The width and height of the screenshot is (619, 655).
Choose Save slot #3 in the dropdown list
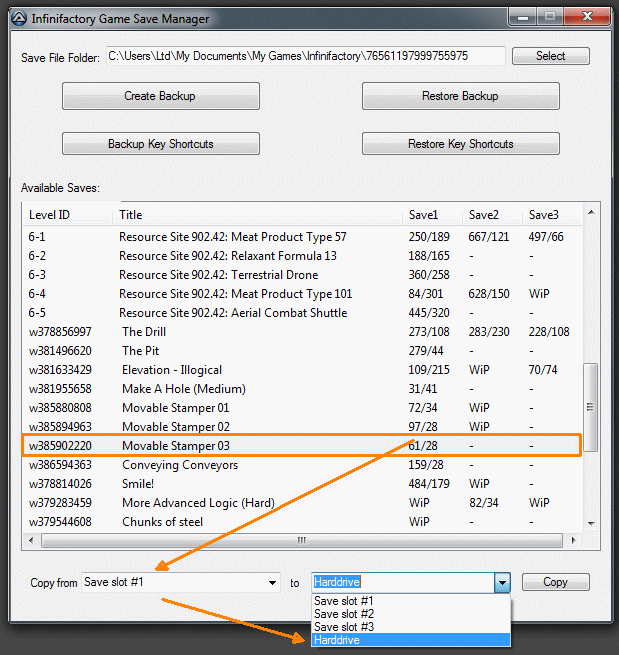(x=411, y=627)
